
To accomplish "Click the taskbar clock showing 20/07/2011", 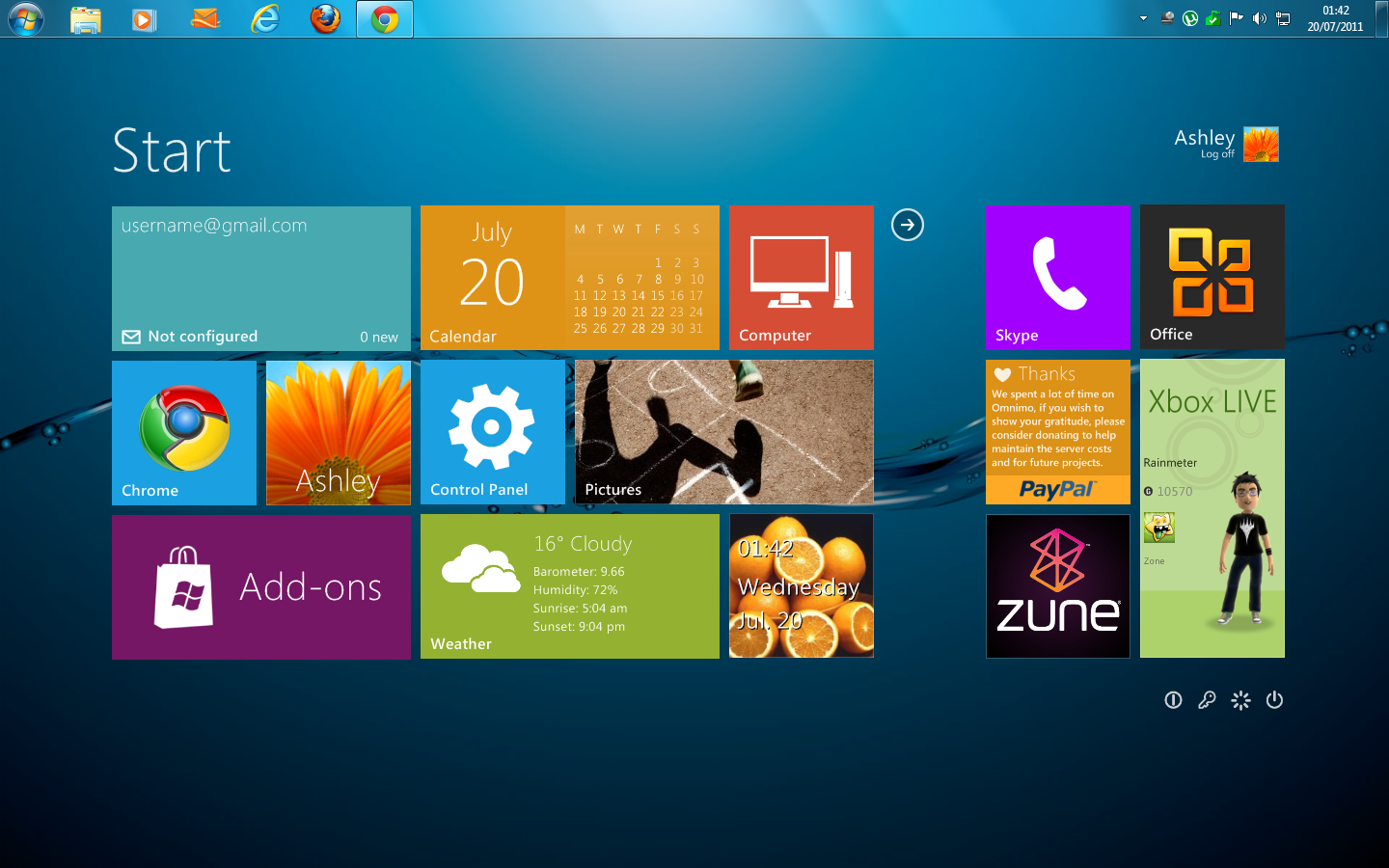I will coord(1336,18).
